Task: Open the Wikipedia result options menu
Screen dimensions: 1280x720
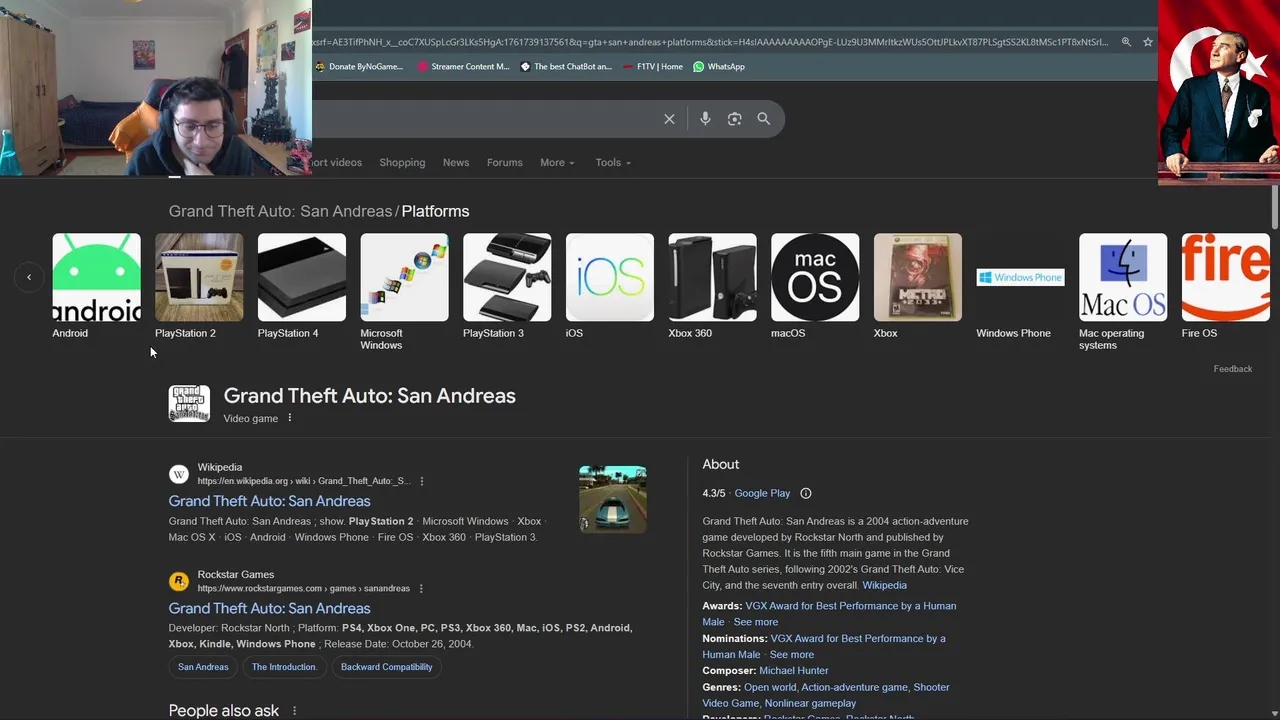Action: (421, 481)
